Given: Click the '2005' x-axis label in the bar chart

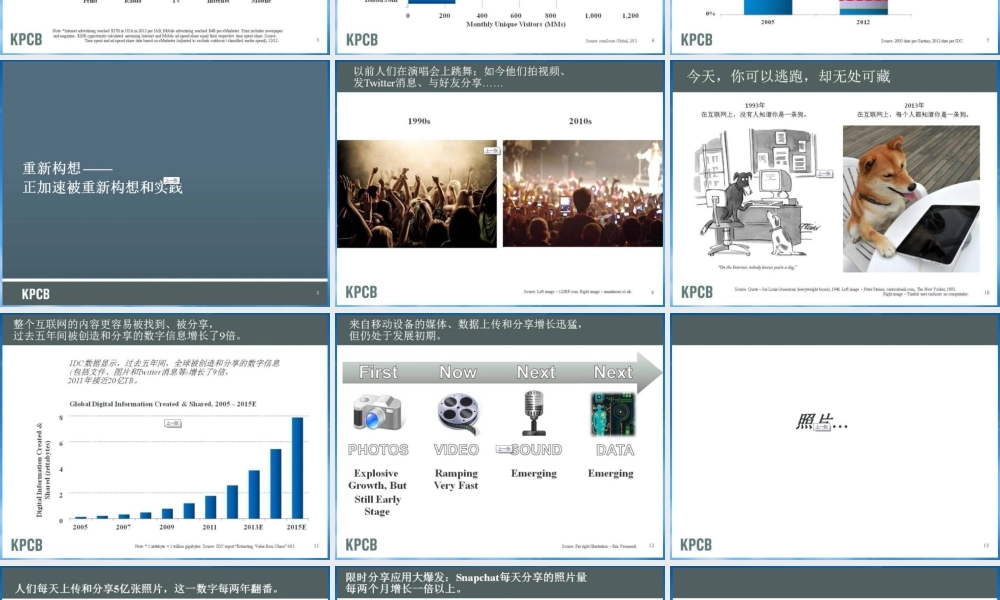Looking at the screenshot, I should coord(80,527).
